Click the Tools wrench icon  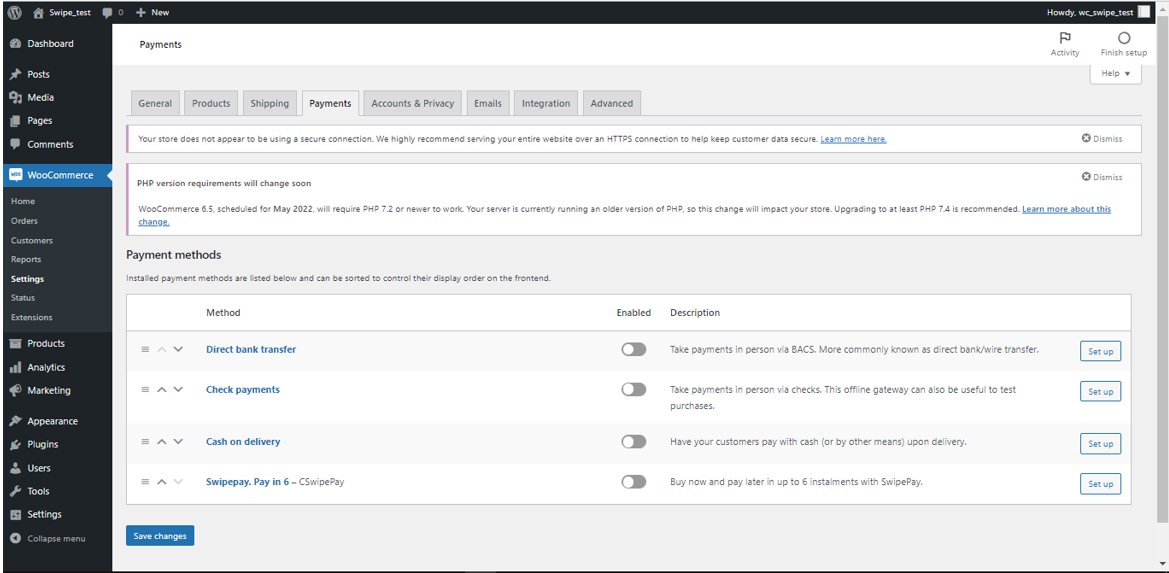pos(15,491)
